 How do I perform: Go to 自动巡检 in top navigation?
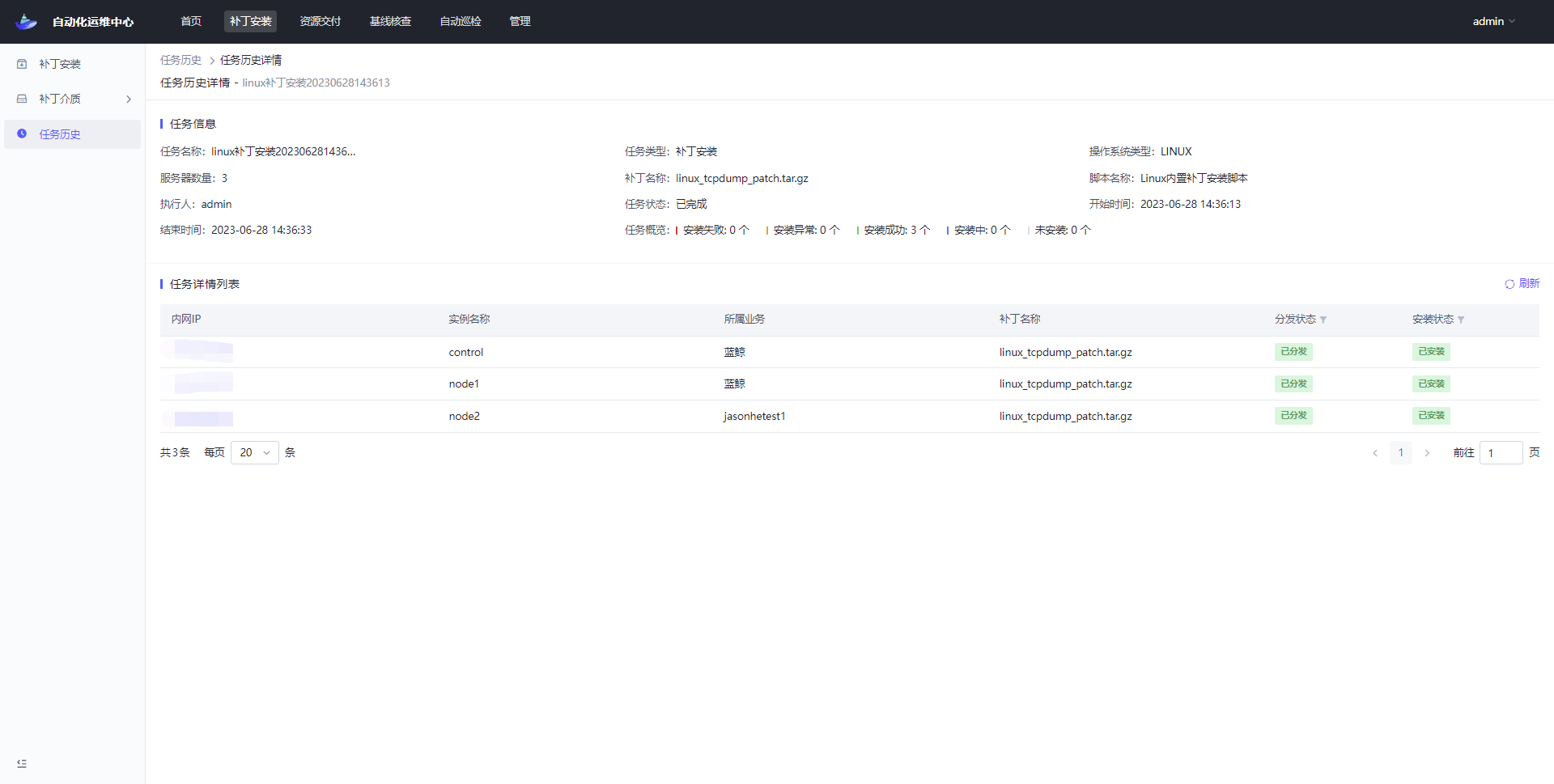tap(460, 22)
